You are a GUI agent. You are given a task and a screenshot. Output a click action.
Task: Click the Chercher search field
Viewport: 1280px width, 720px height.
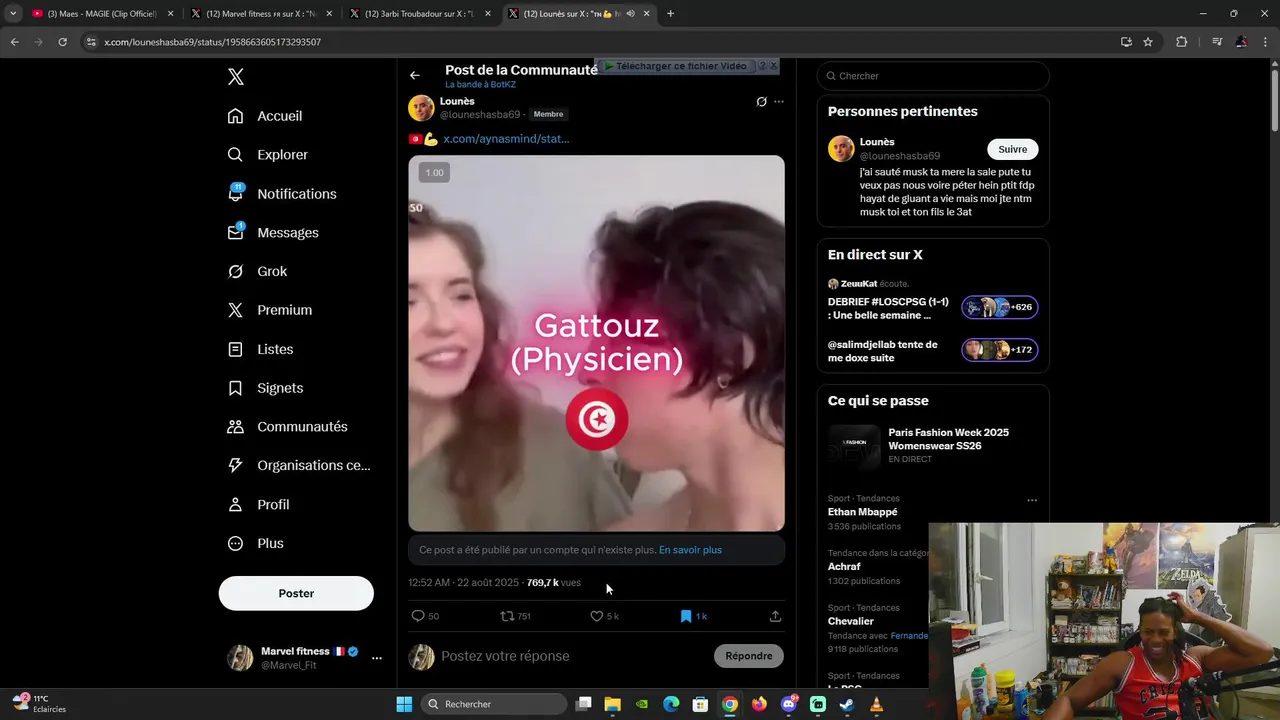[x=933, y=76]
